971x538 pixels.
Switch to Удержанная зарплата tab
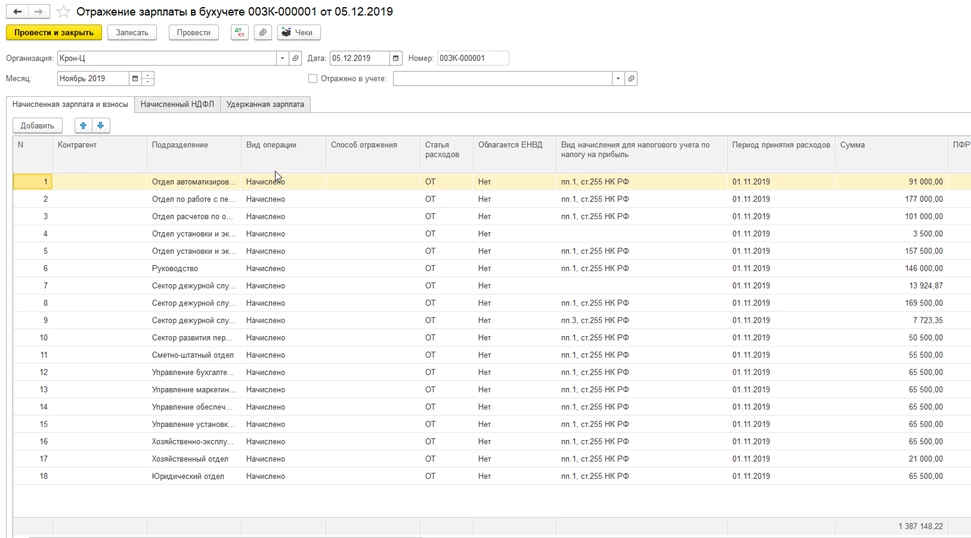click(265, 104)
